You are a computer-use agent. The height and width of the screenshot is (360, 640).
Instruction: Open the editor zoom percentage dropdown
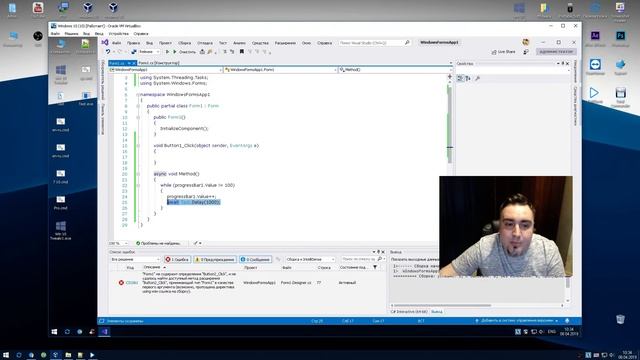(118, 243)
